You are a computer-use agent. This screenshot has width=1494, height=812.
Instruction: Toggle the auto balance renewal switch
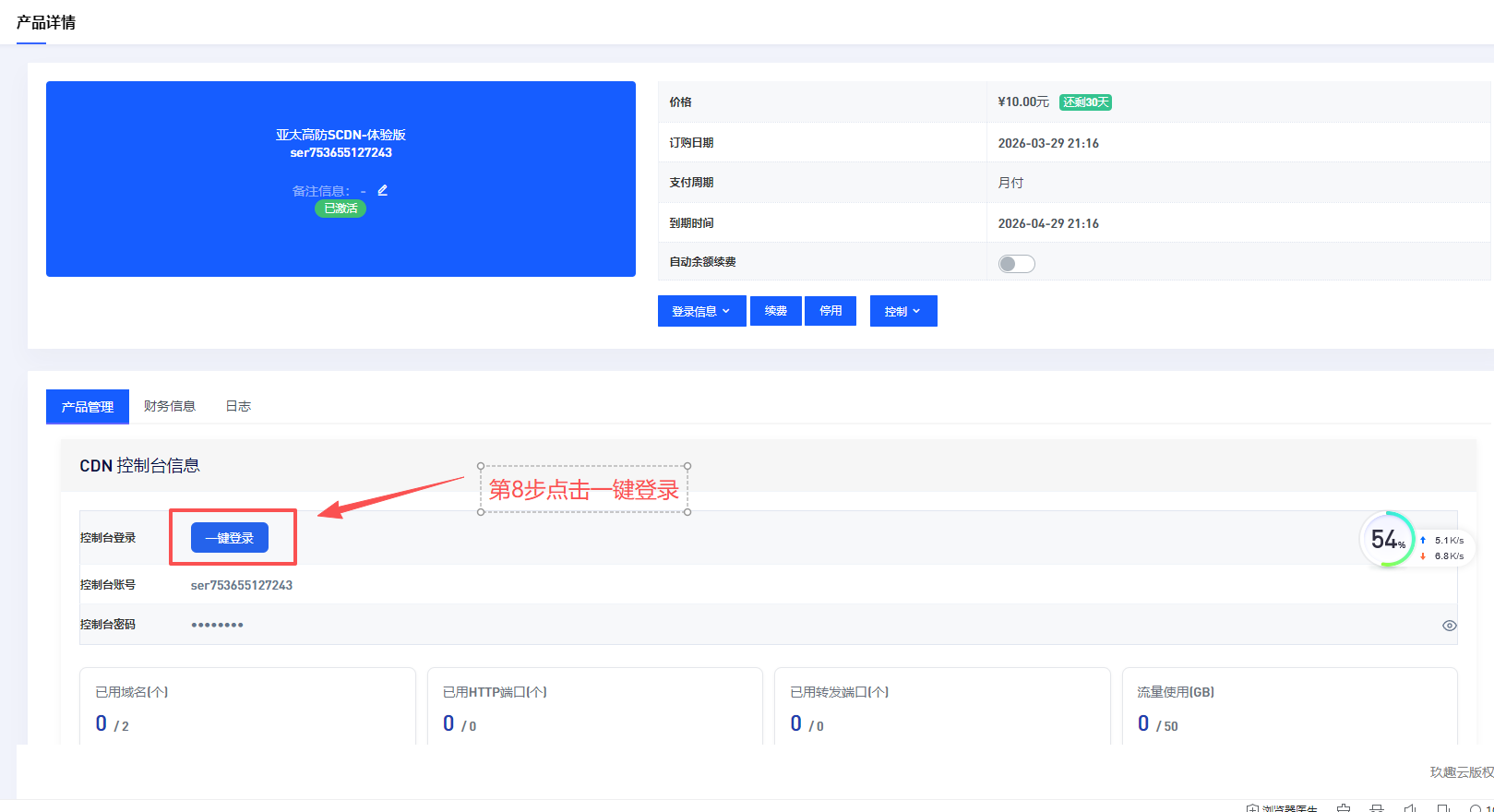(1016, 264)
